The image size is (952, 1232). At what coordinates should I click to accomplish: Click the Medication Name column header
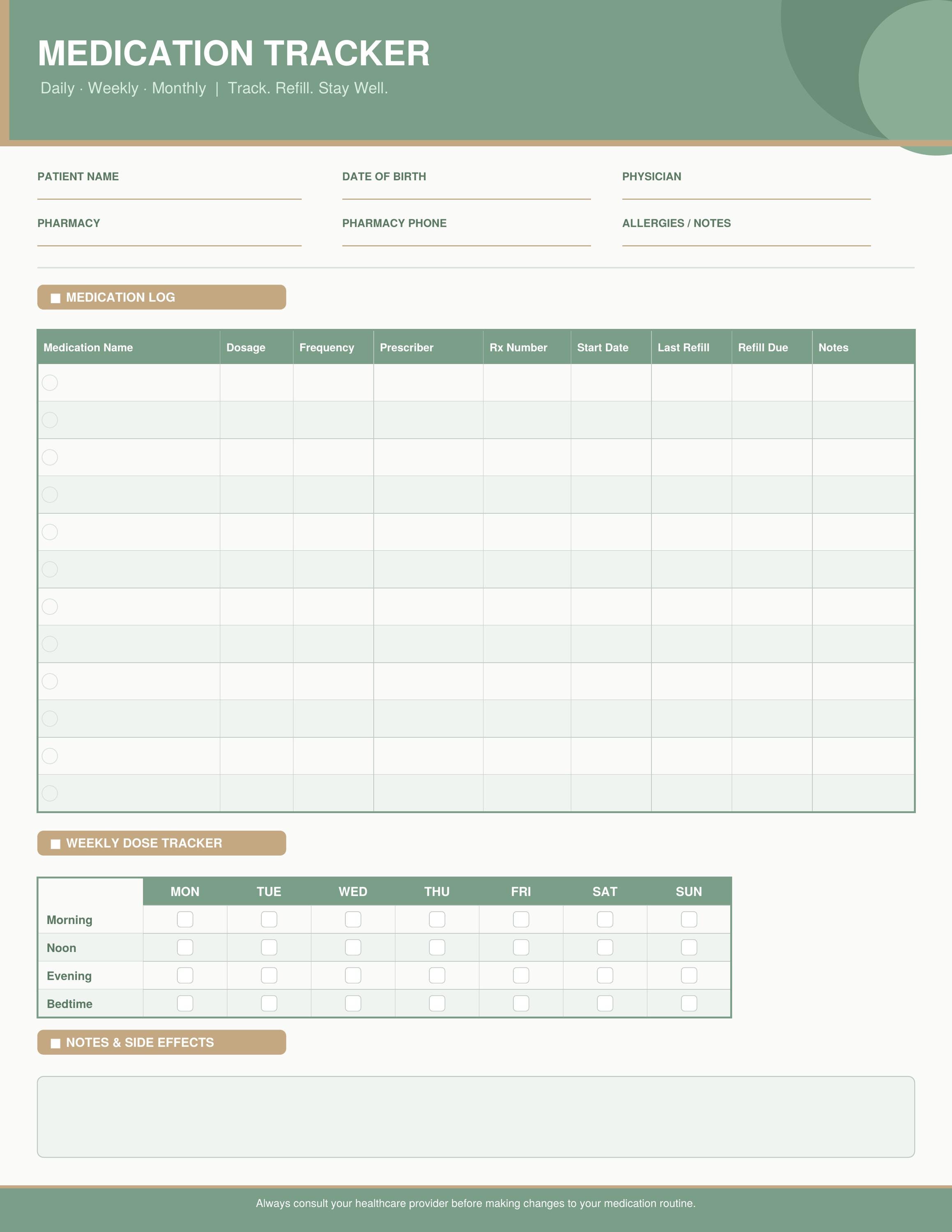[x=129, y=347]
